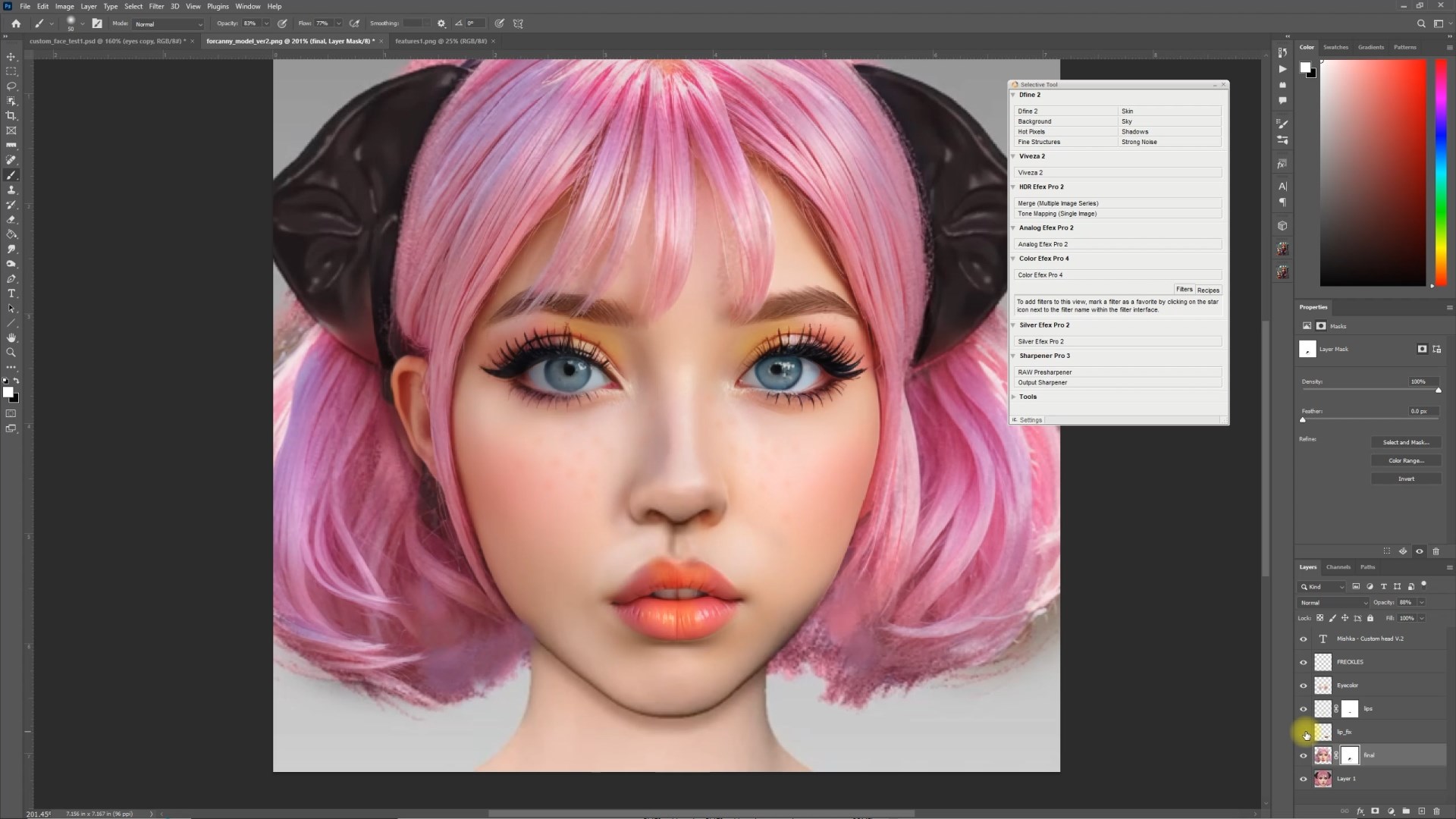Select the Crop tool
The image size is (1456, 819).
click(x=11, y=116)
